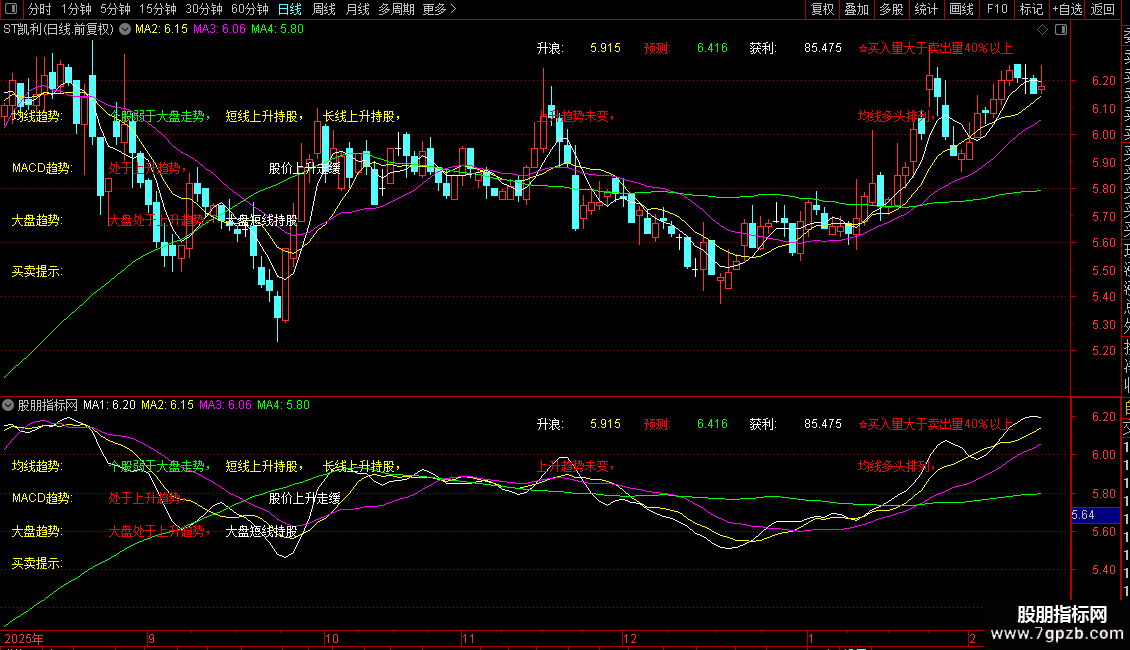
Task: Click 预测 value 6.416 in main chart
Action: click(x=712, y=48)
